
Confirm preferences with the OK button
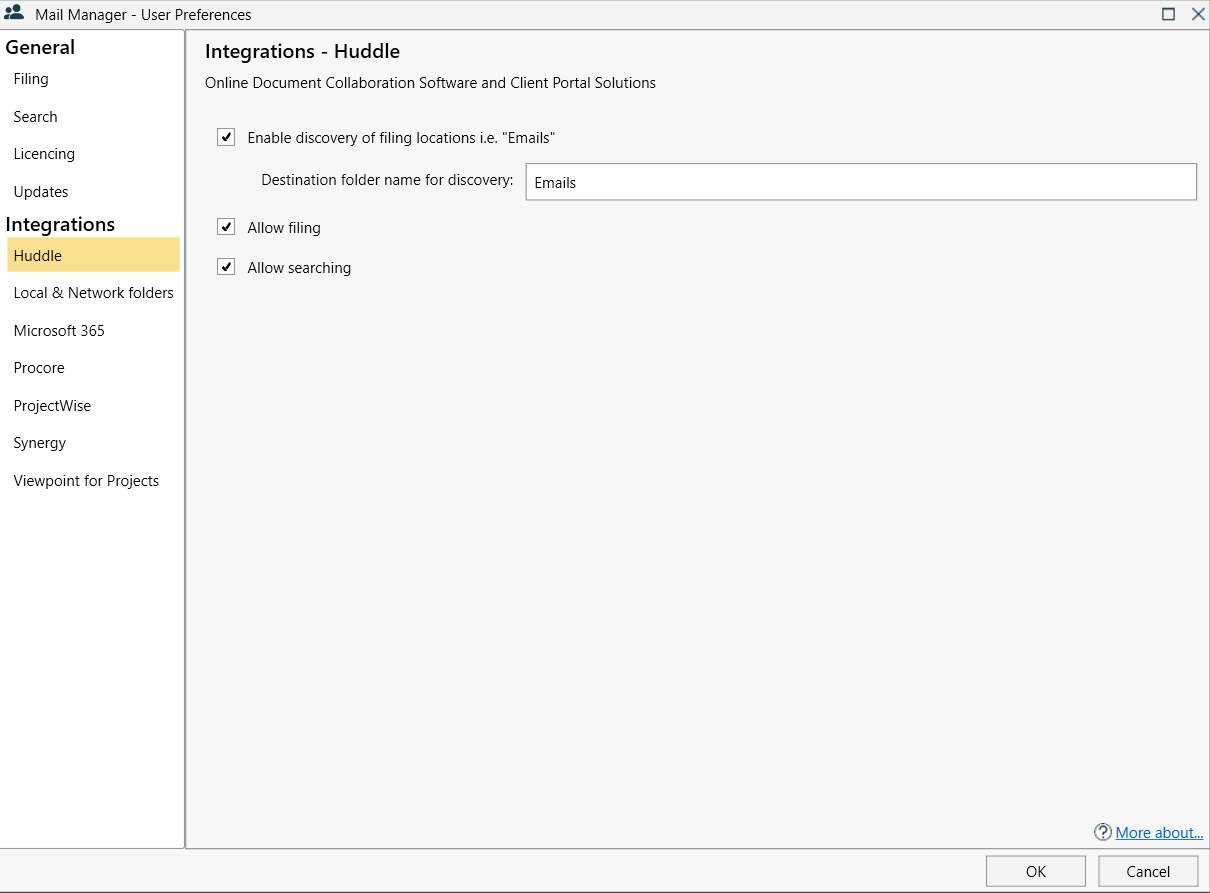[x=1035, y=870]
